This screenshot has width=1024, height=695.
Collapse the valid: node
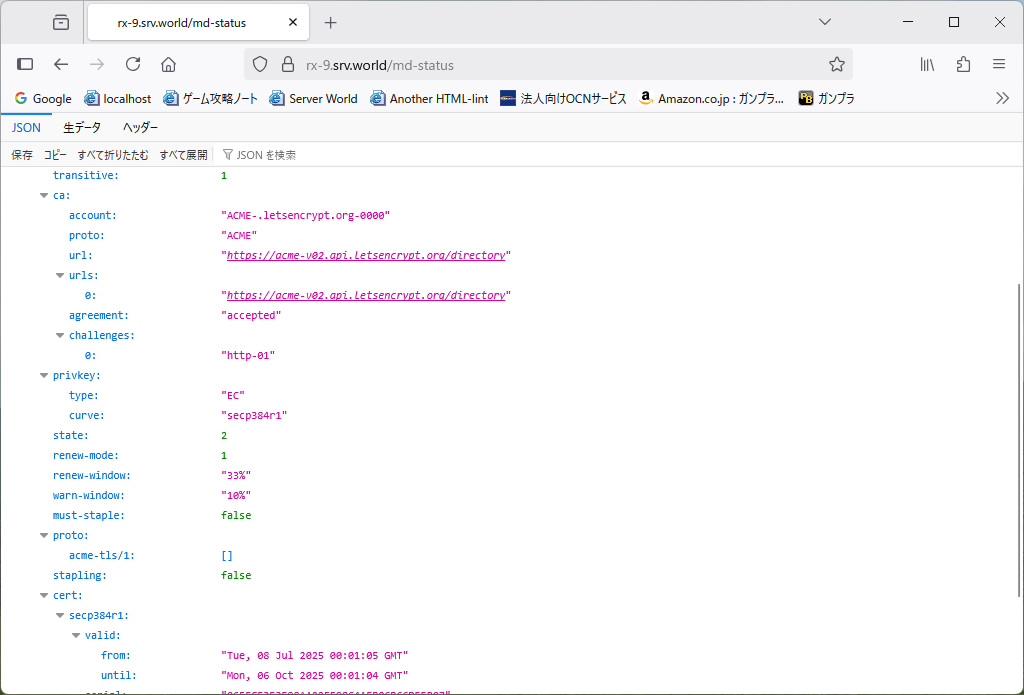(76, 636)
